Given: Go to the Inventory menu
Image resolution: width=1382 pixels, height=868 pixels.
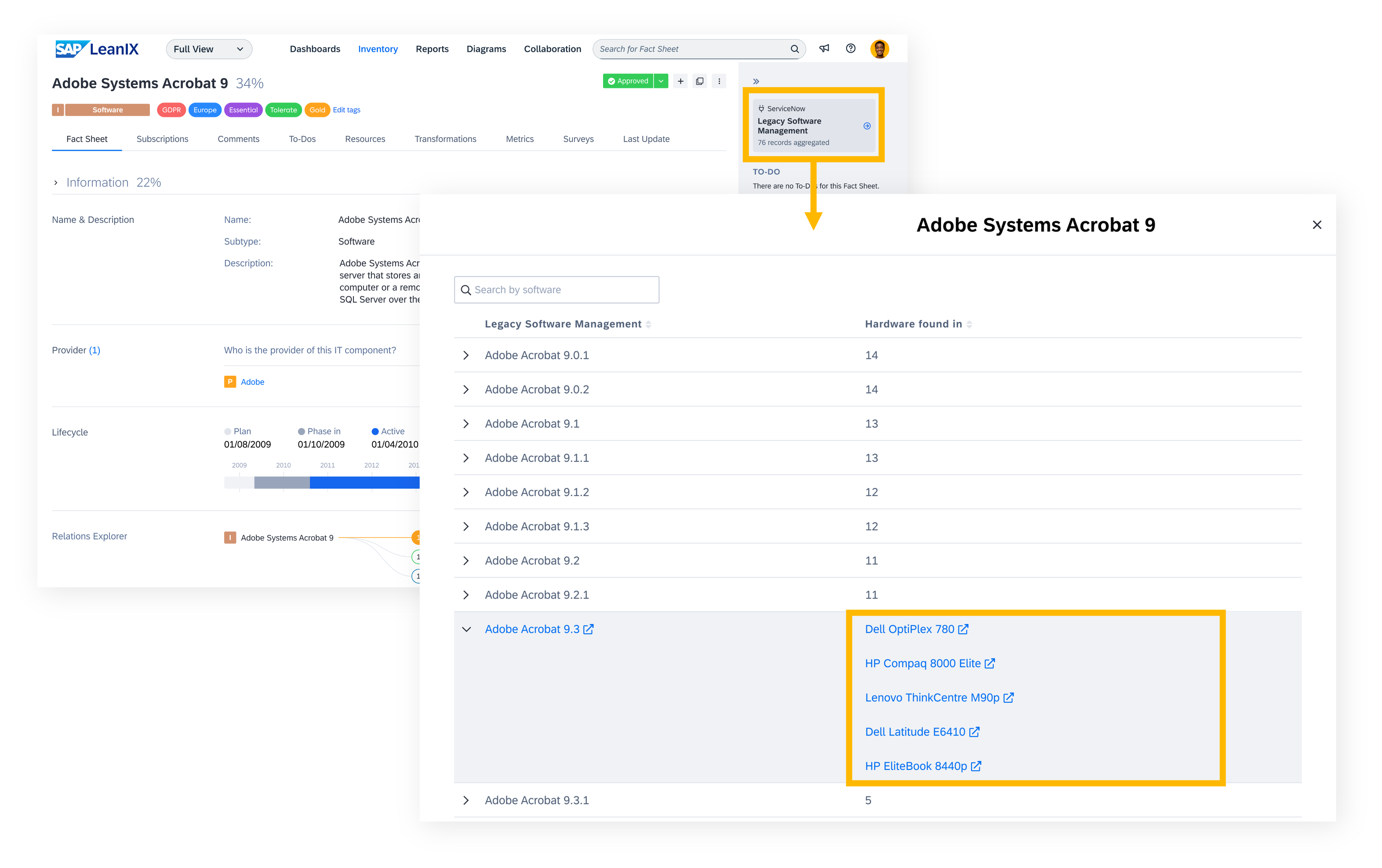Looking at the screenshot, I should coord(378,49).
